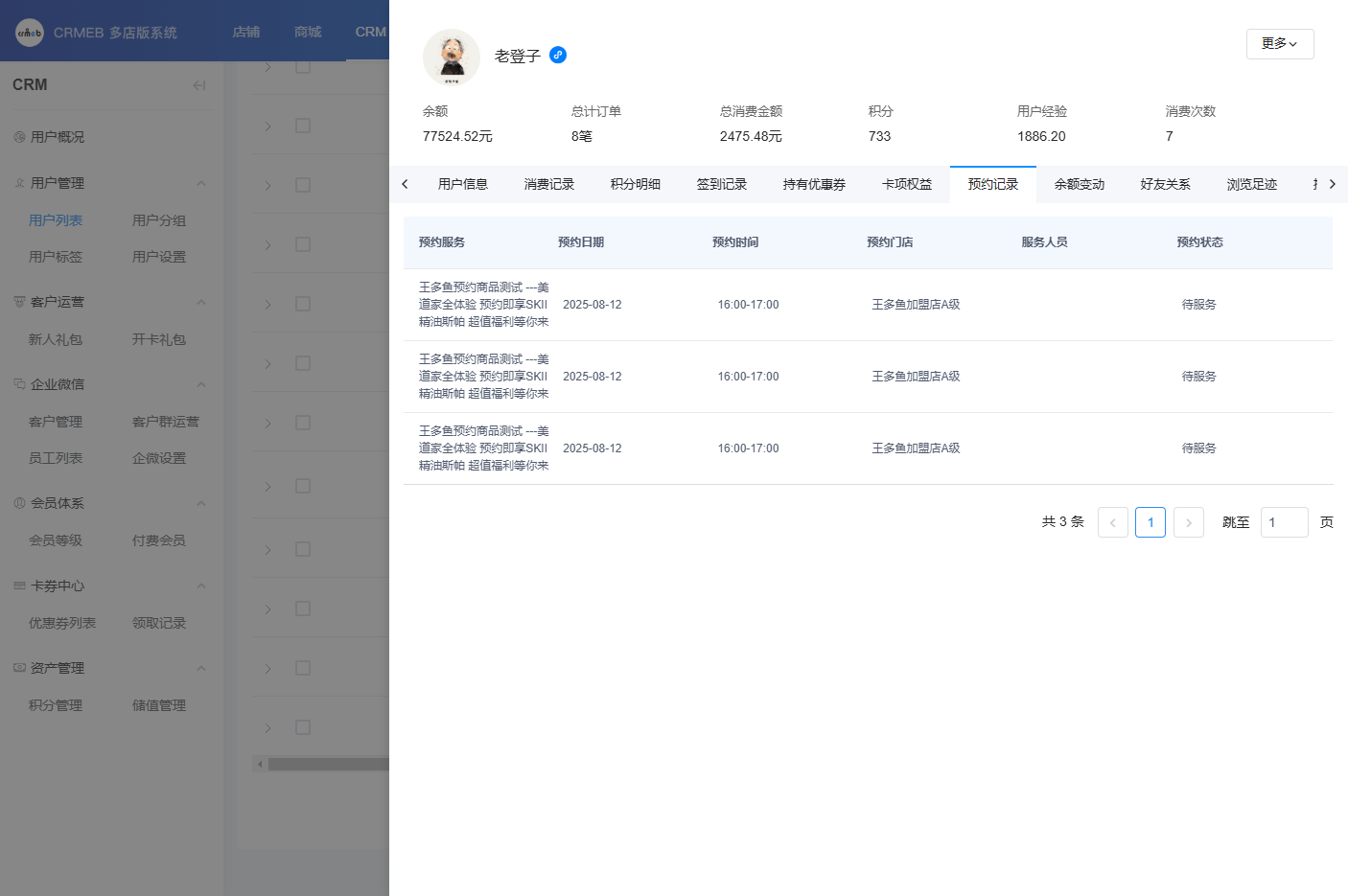The height and width of the screenshot is (896, 1348).
Task: Click the 跳至 page number input field
Action: click(1283, 522)
